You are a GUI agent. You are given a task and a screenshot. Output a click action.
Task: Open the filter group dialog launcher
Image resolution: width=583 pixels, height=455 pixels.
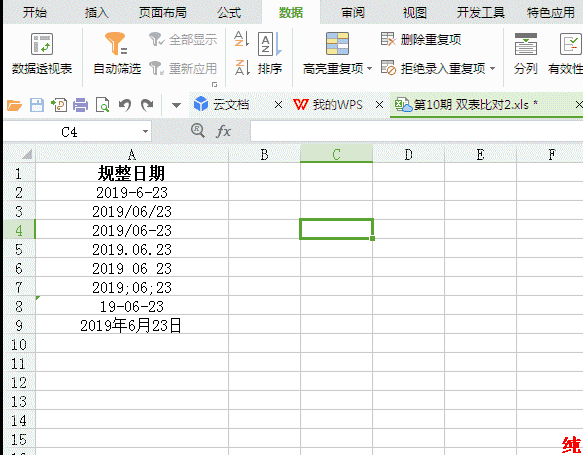tap(214, 84)
